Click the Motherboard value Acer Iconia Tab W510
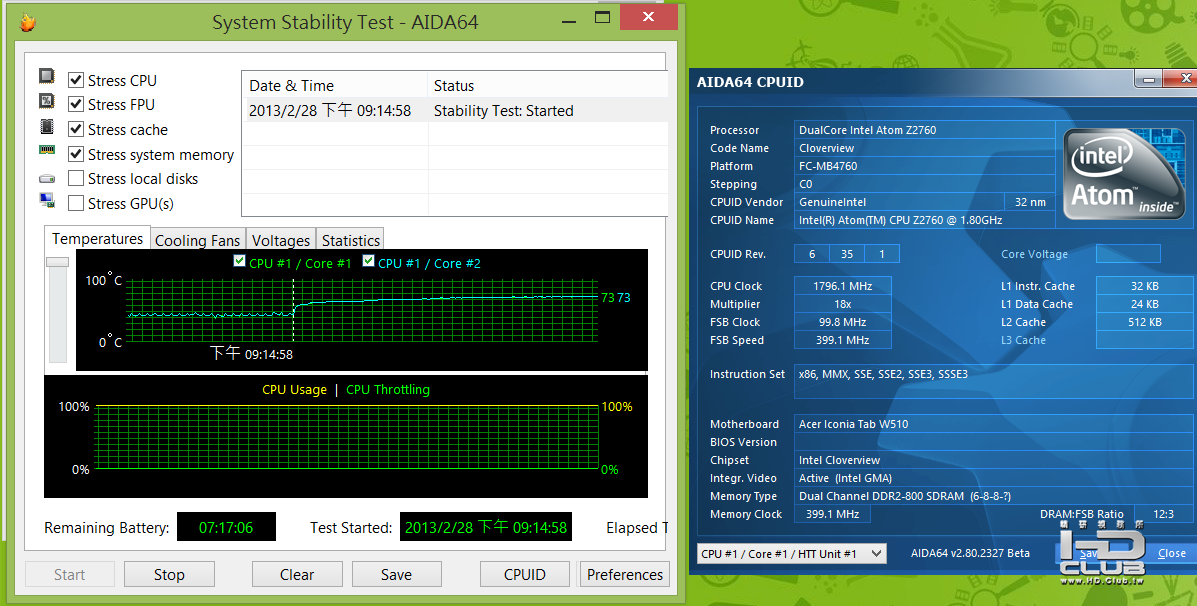 tap(993, 424)
